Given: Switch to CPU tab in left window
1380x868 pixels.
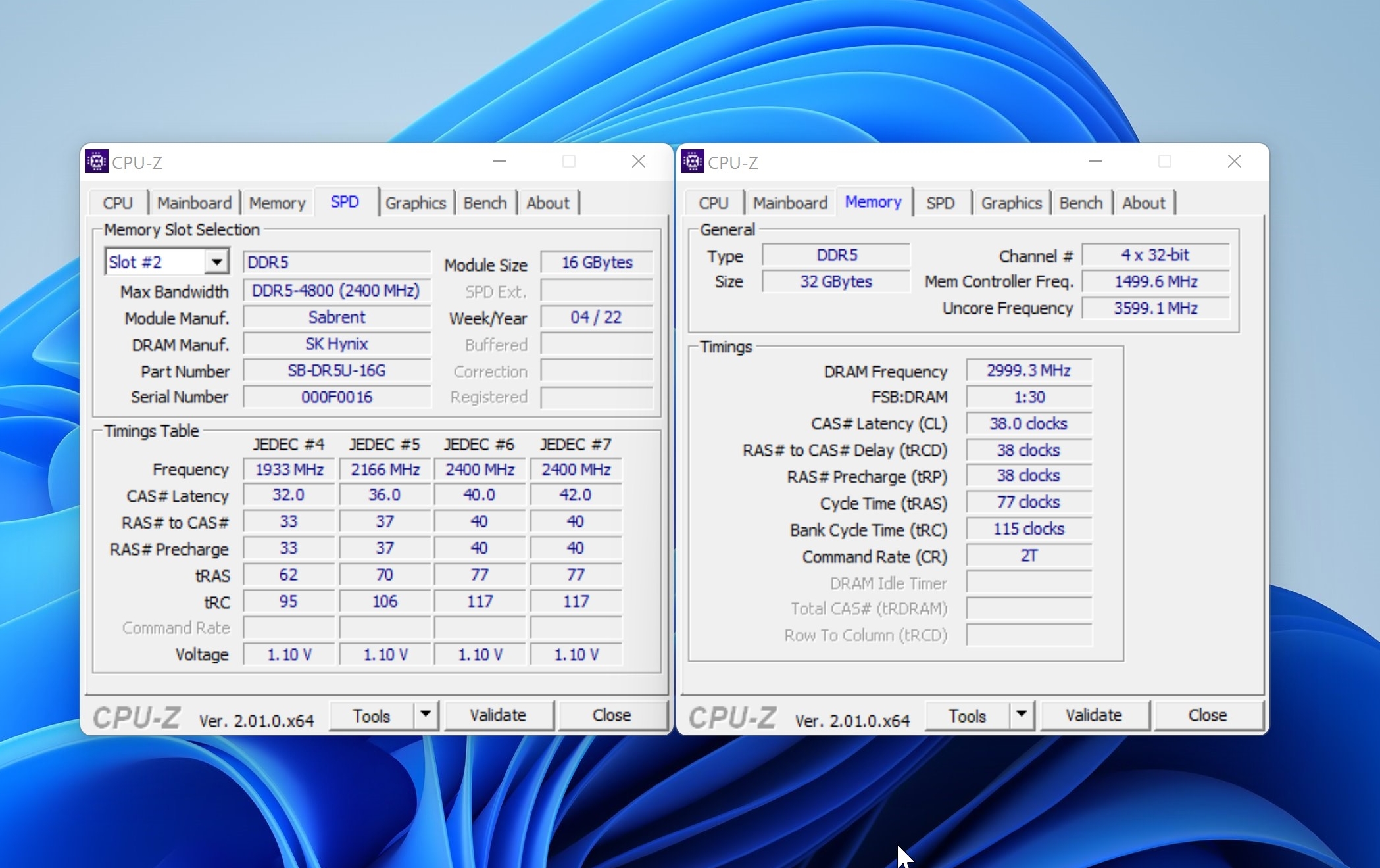Looking at the screenshot, I should tap(118, 203).
